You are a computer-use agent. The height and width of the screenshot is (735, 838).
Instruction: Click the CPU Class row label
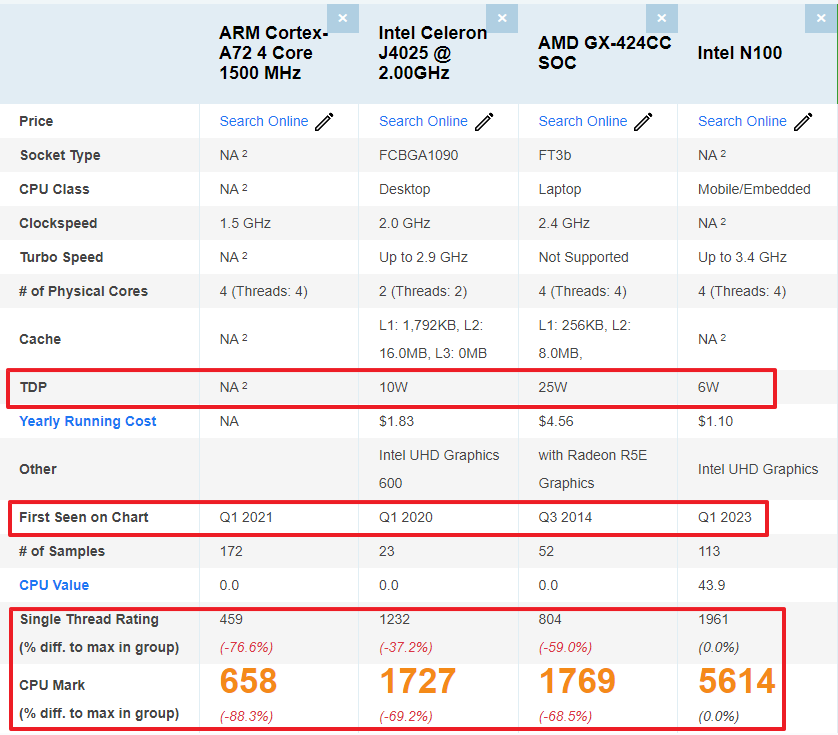pyautogui.click(x=54, y=189)
